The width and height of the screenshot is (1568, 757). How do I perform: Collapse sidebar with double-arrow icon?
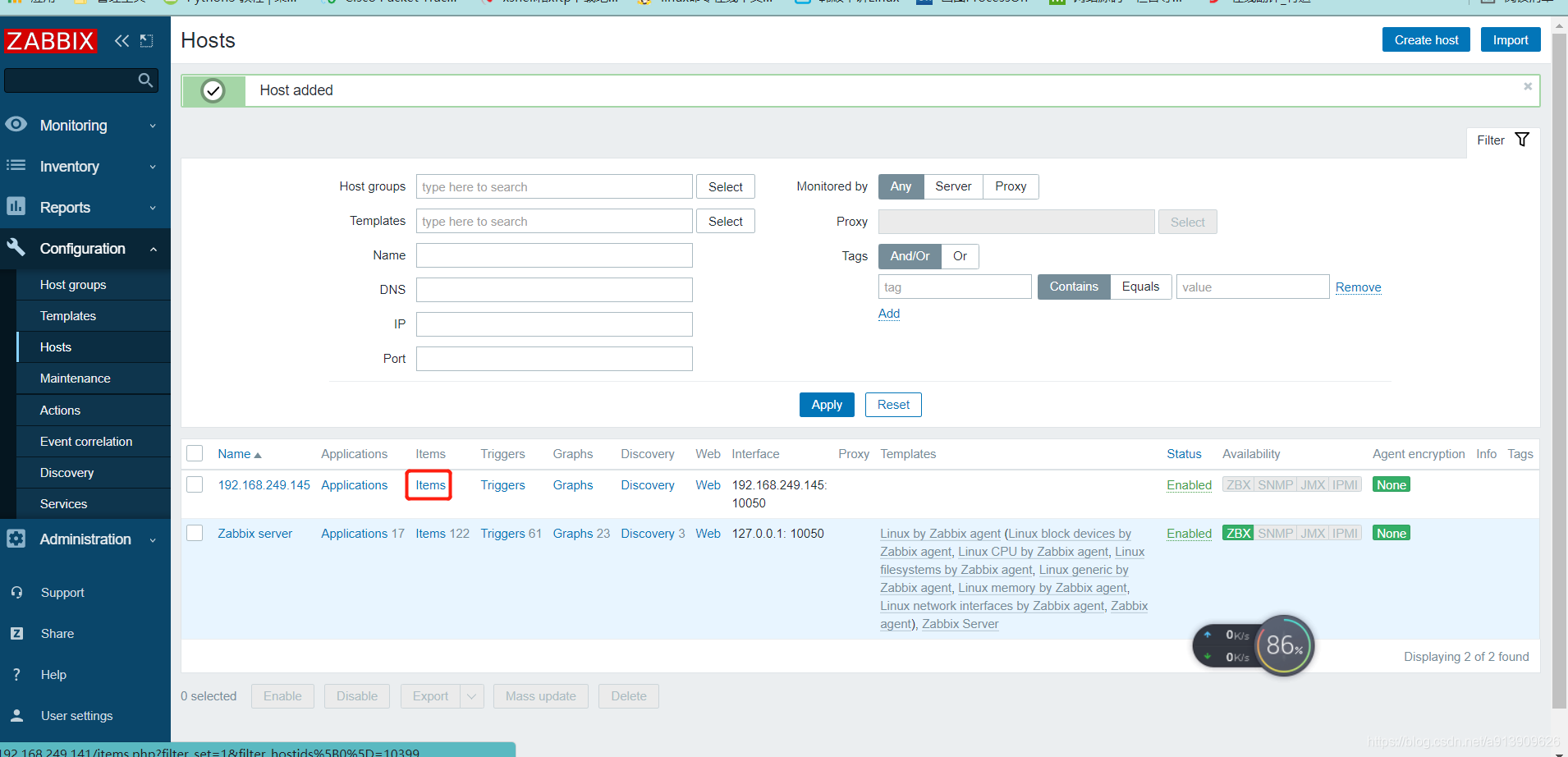pos(121,41)
